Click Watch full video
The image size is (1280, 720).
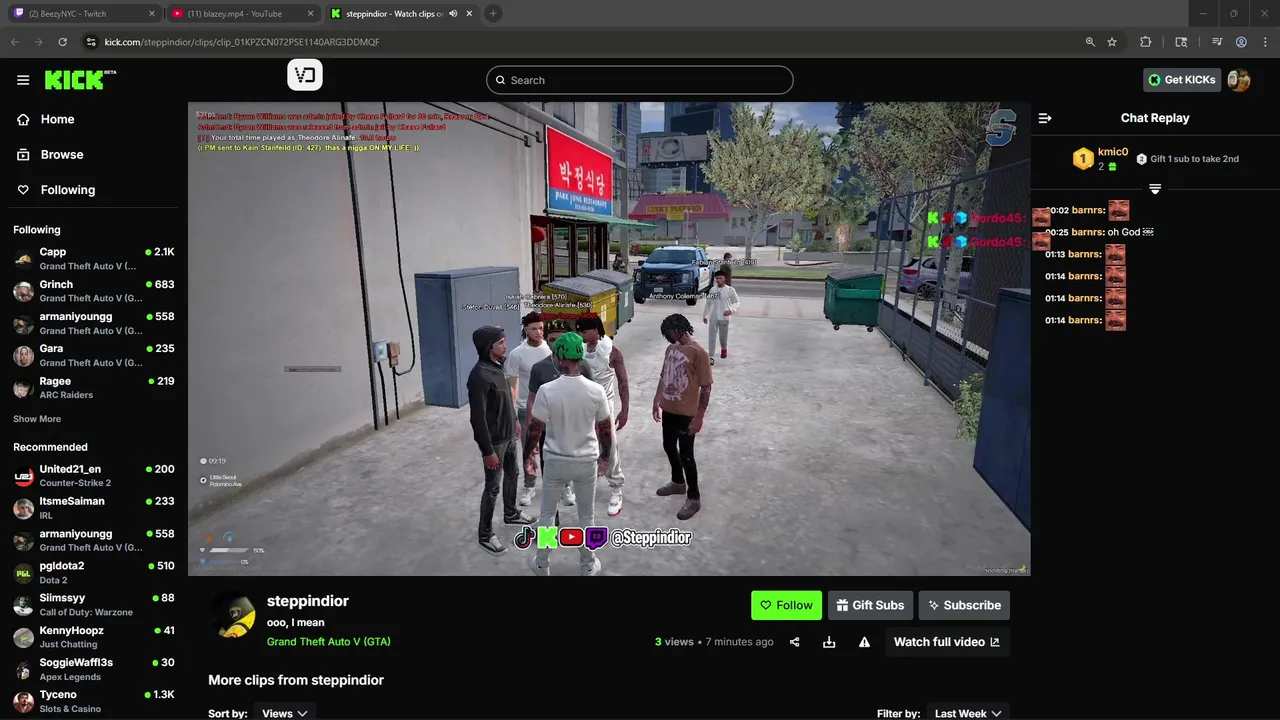(946, 642)
